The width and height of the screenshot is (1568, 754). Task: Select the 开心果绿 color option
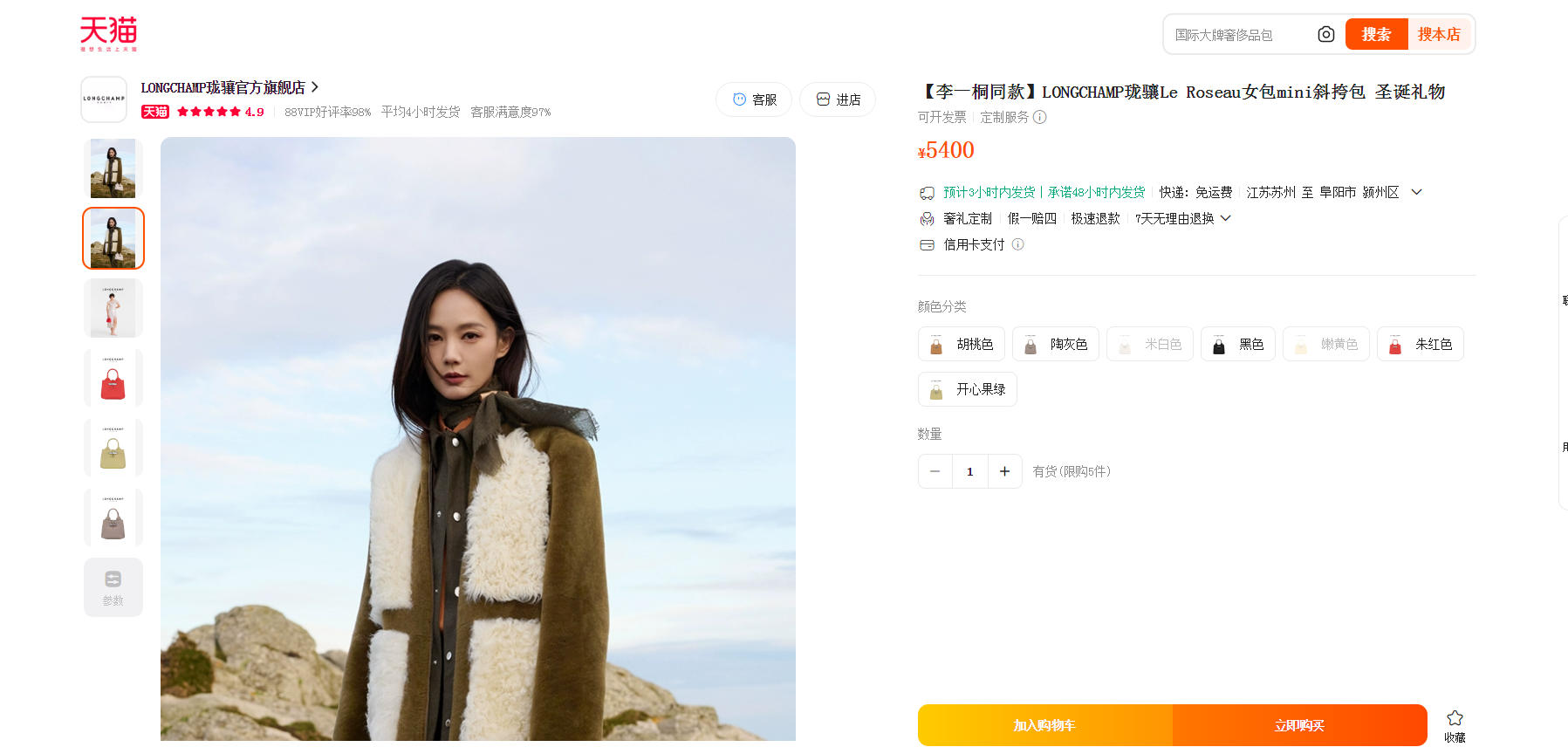click(968, 389)
